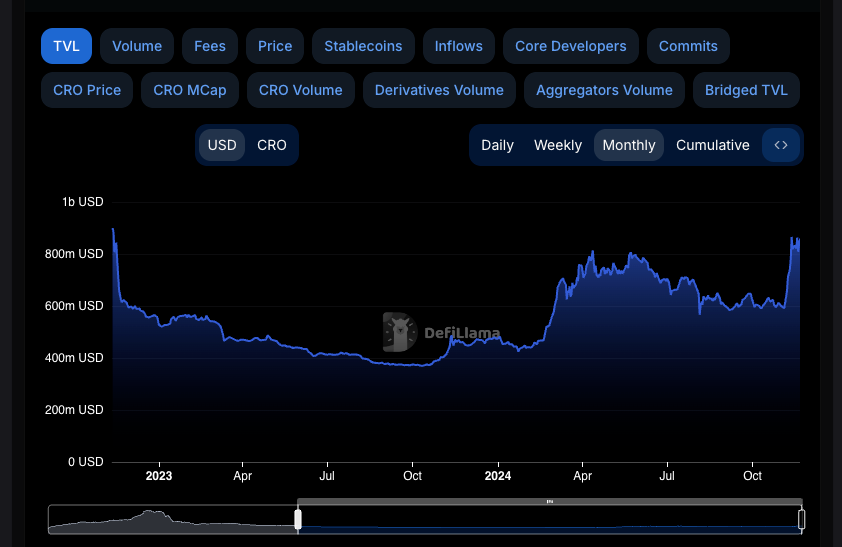The height and width of the screenshot is (547, 842).
Task: Switch denomination to CRO
Action: tap(272, 145)
